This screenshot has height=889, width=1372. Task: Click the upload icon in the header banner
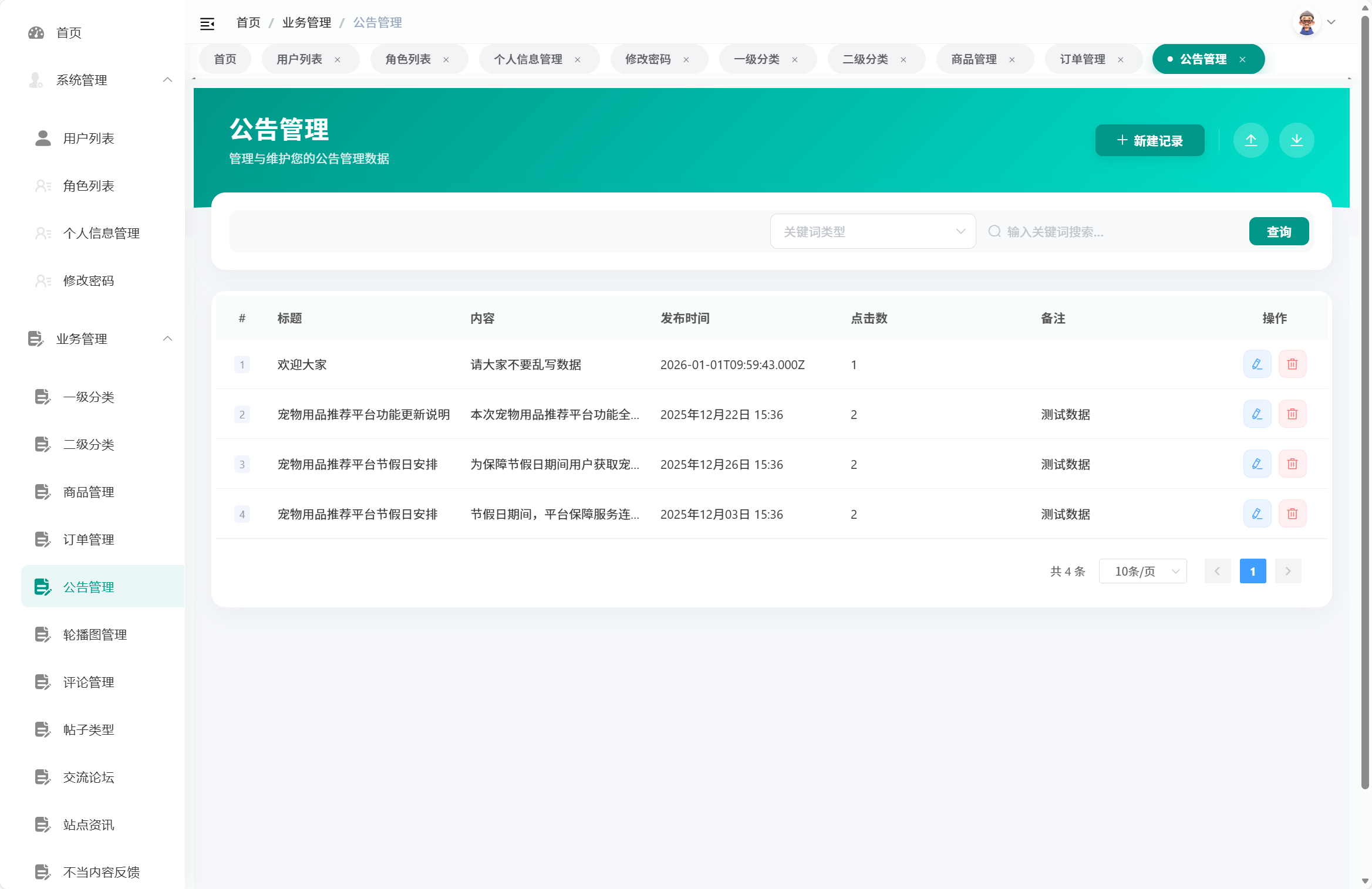click(1251, 140)
